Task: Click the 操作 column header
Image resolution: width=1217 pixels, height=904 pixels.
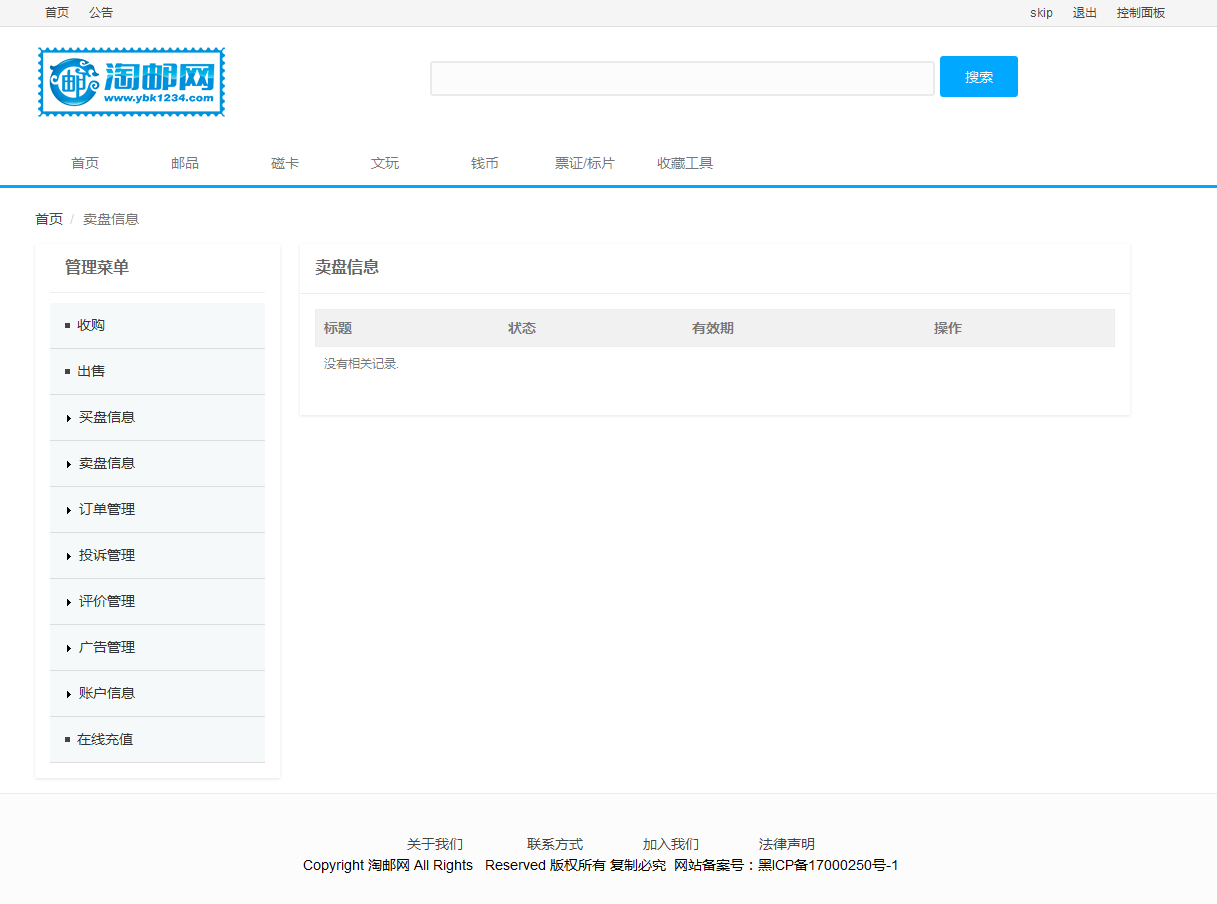Action: [948, 328]
